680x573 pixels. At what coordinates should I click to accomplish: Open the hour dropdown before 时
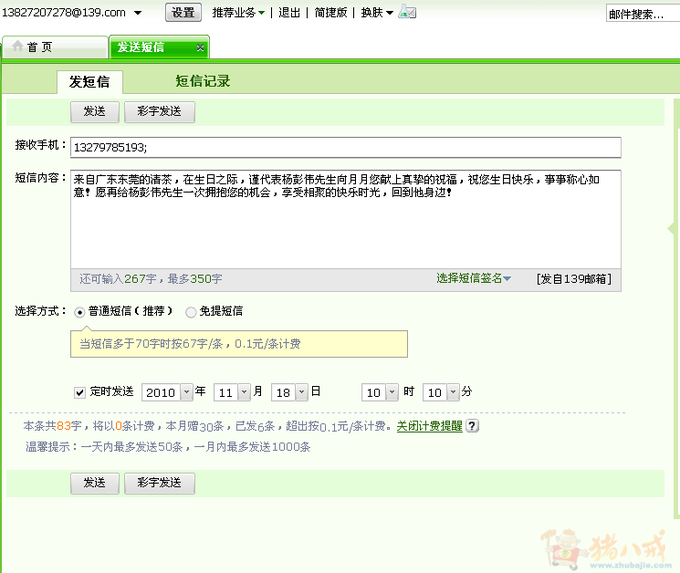(x=379, y=393)
